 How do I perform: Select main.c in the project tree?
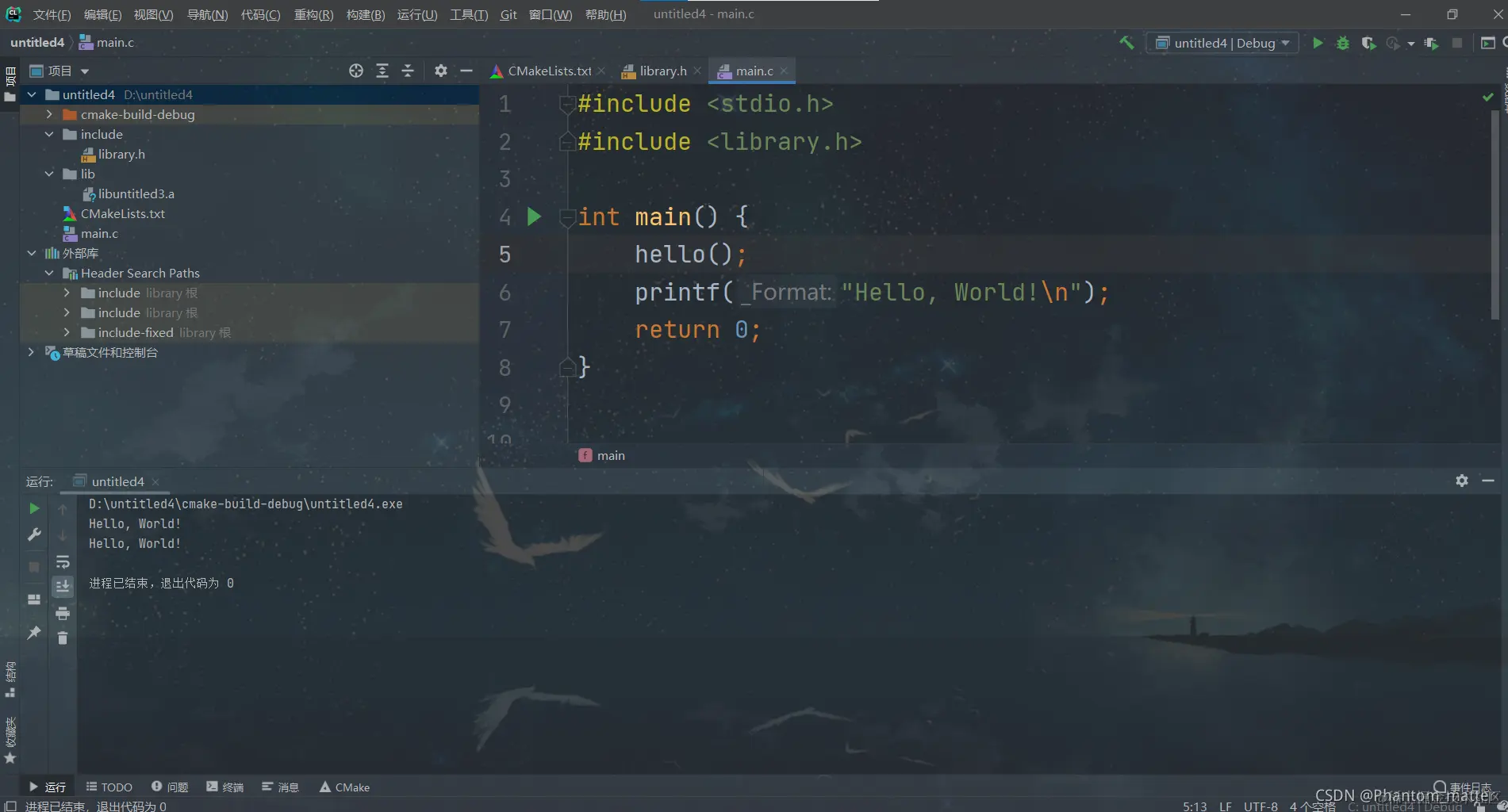click(99, 233)
